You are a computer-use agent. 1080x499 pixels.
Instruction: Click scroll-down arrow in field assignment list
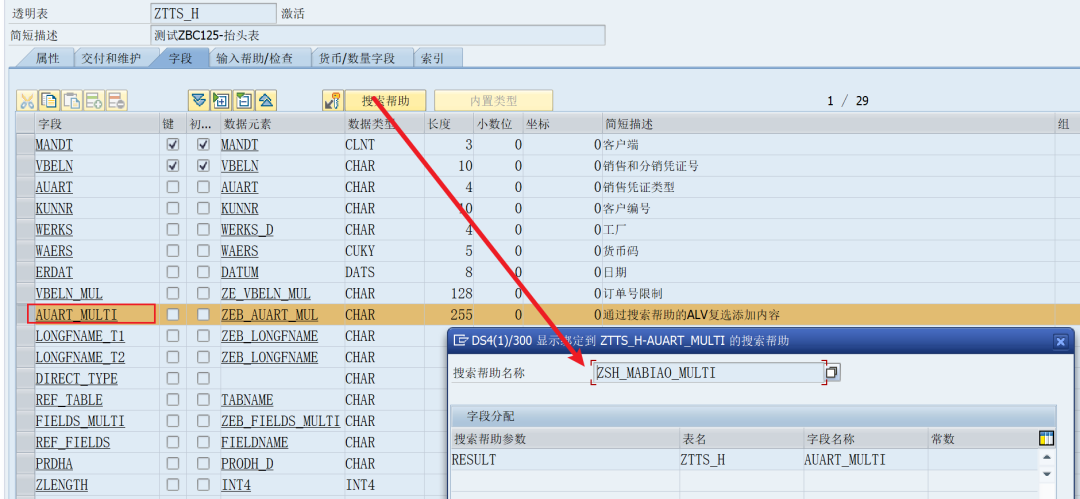pyautogui.click(x=1046, y=473)
